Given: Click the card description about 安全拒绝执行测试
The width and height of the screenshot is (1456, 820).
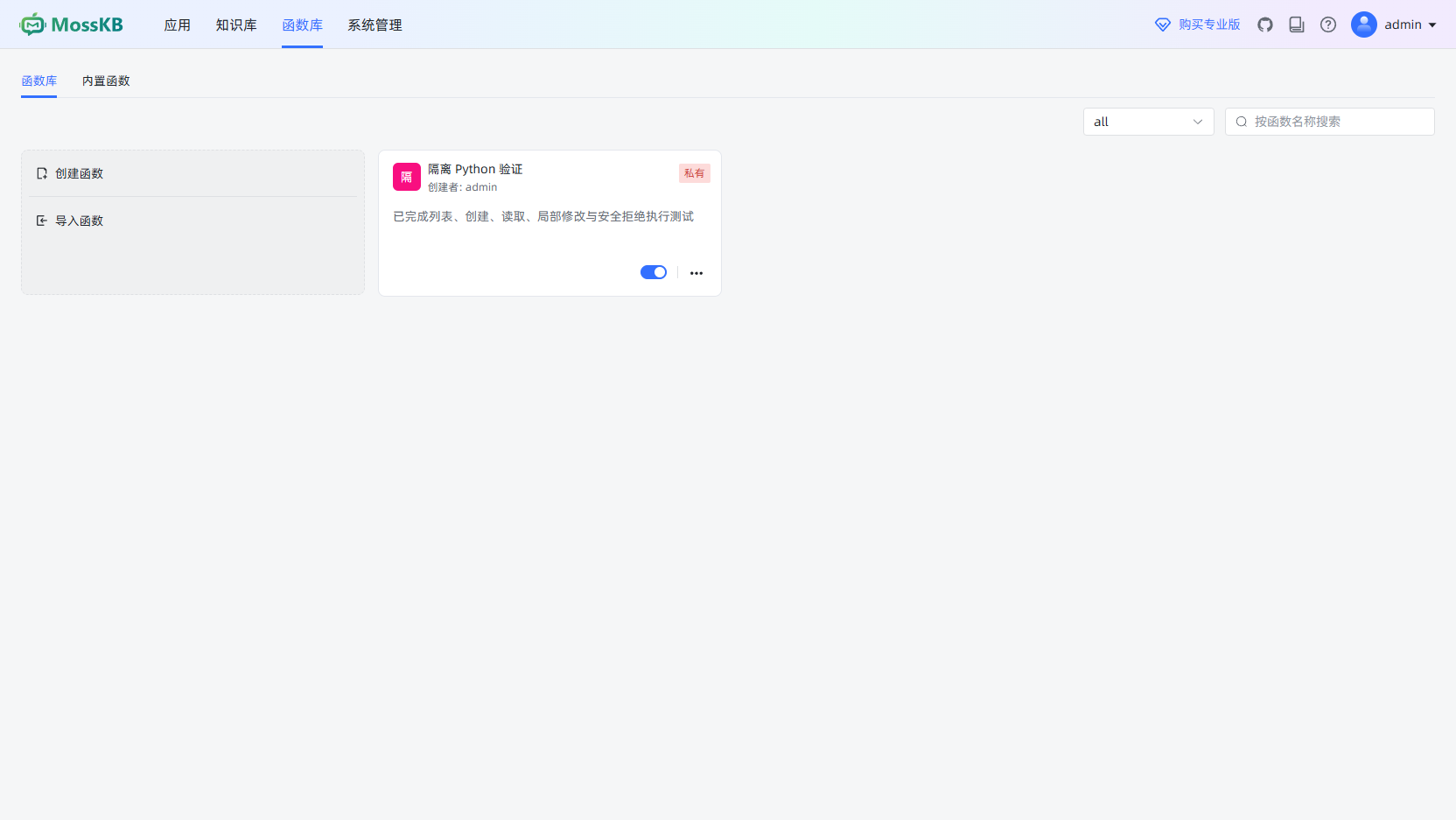Looking at the screenshot, I should click(x=543, y=216).
